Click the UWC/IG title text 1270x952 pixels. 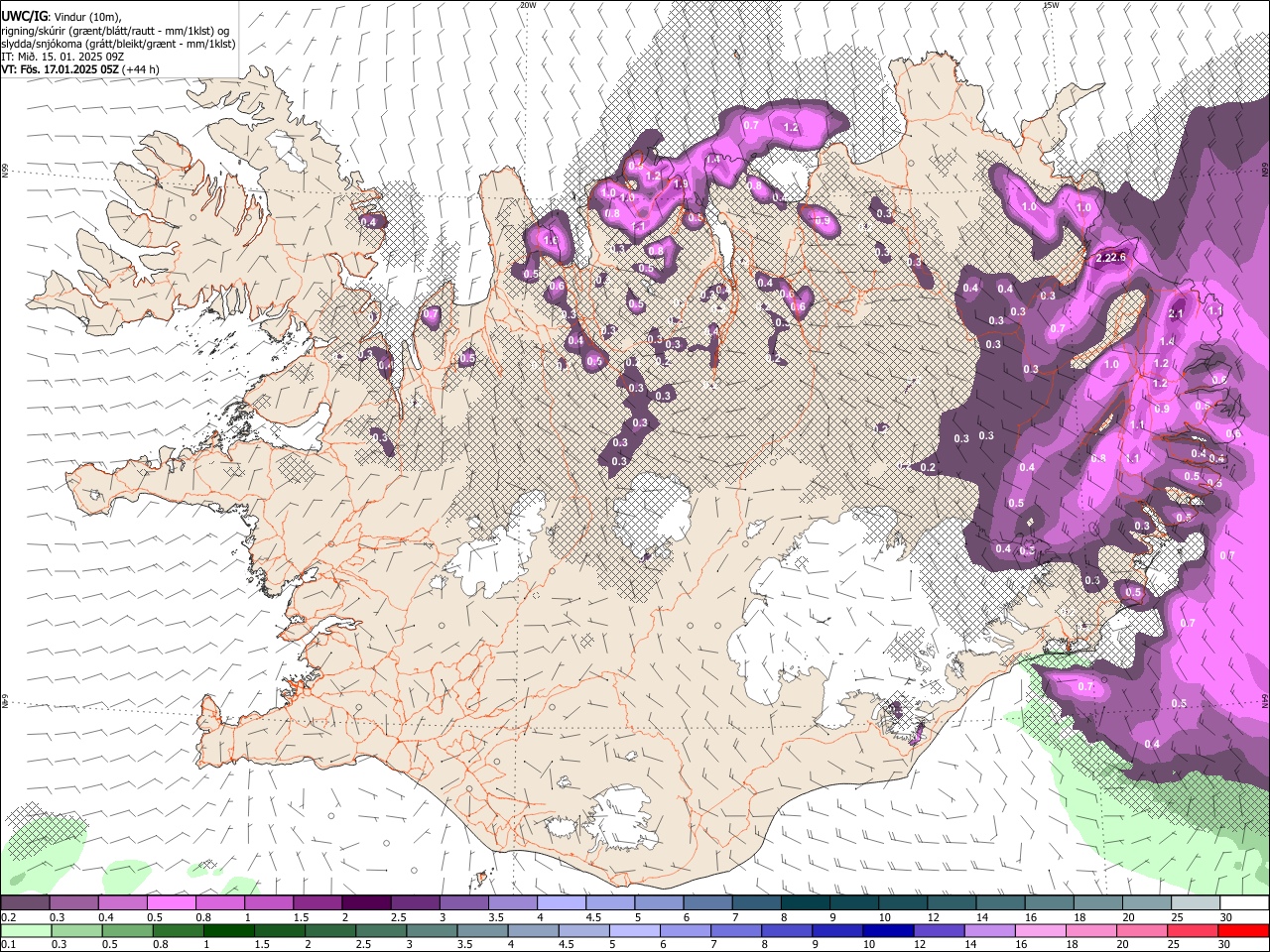[24, 16]
